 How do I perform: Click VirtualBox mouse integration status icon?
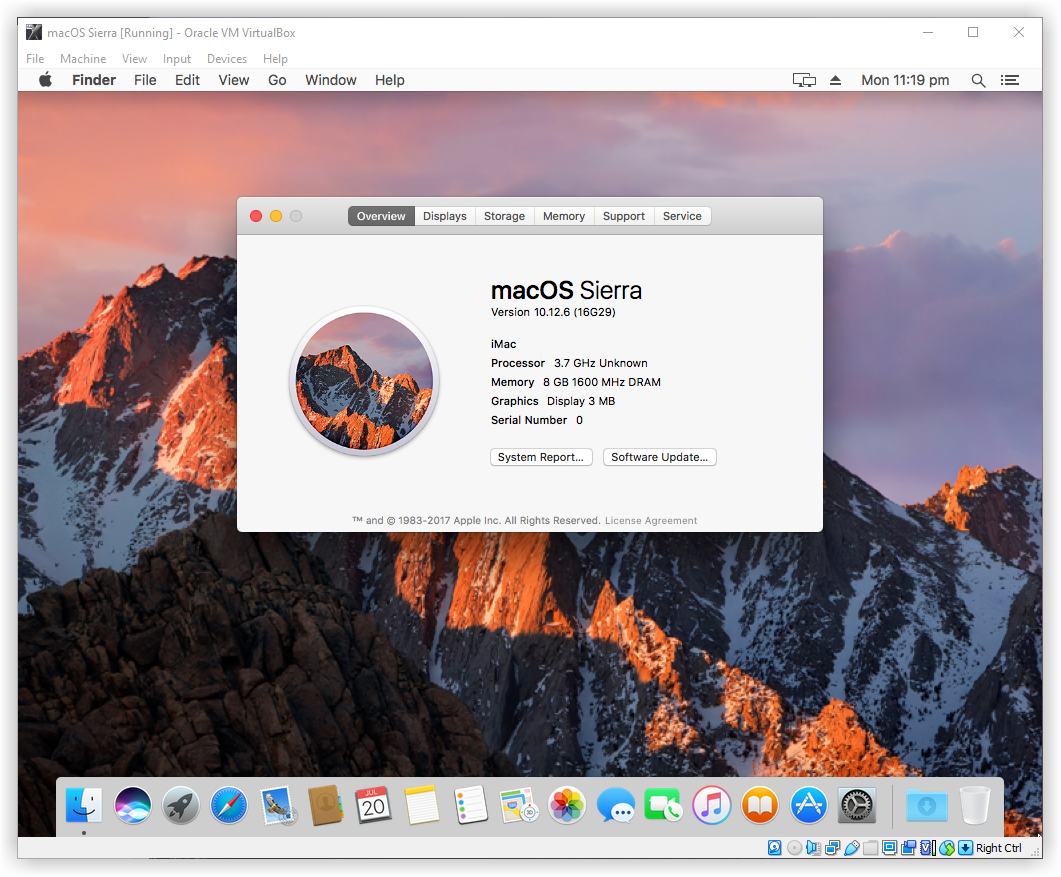(947, 847)
